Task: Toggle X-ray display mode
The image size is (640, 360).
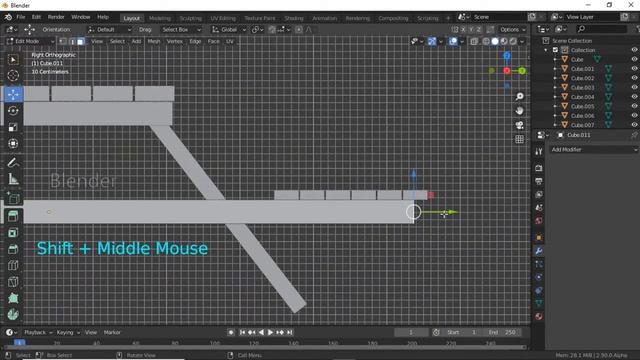Action: tap(473, 41)
